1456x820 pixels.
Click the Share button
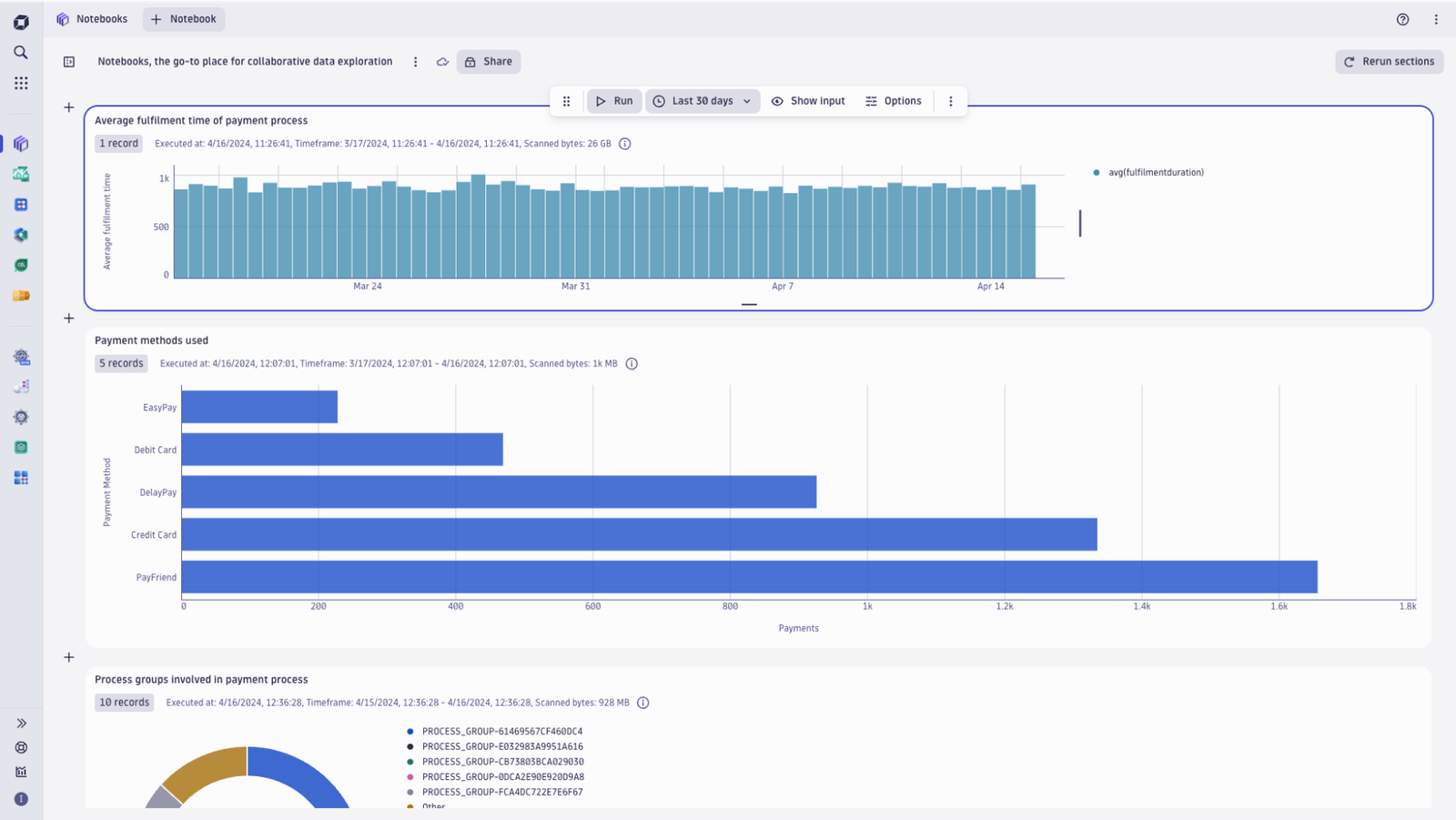pos(489,62)
